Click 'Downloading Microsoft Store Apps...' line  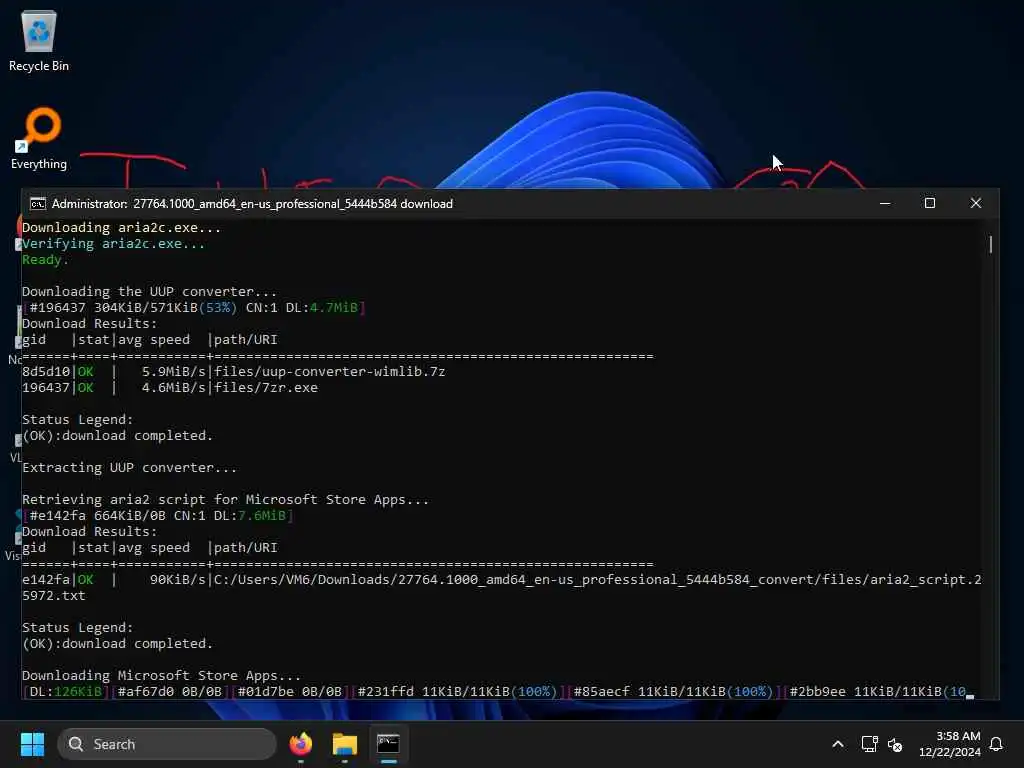tap(161, 675)
